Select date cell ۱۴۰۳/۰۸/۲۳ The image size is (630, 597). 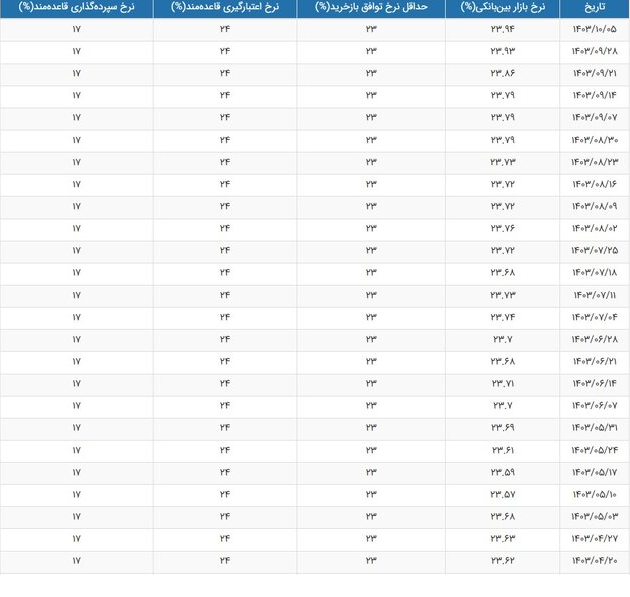[x=594, y=162]
